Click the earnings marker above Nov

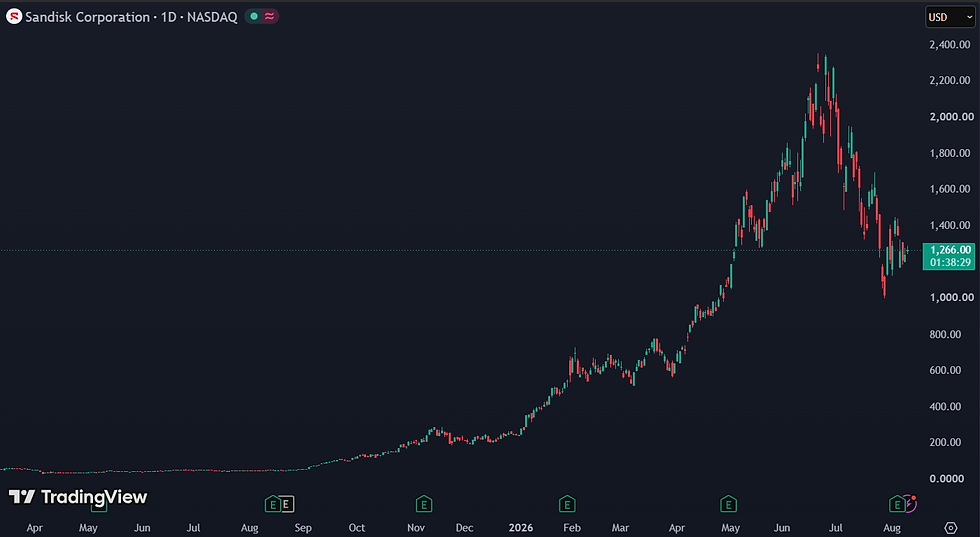click(424, 504)
